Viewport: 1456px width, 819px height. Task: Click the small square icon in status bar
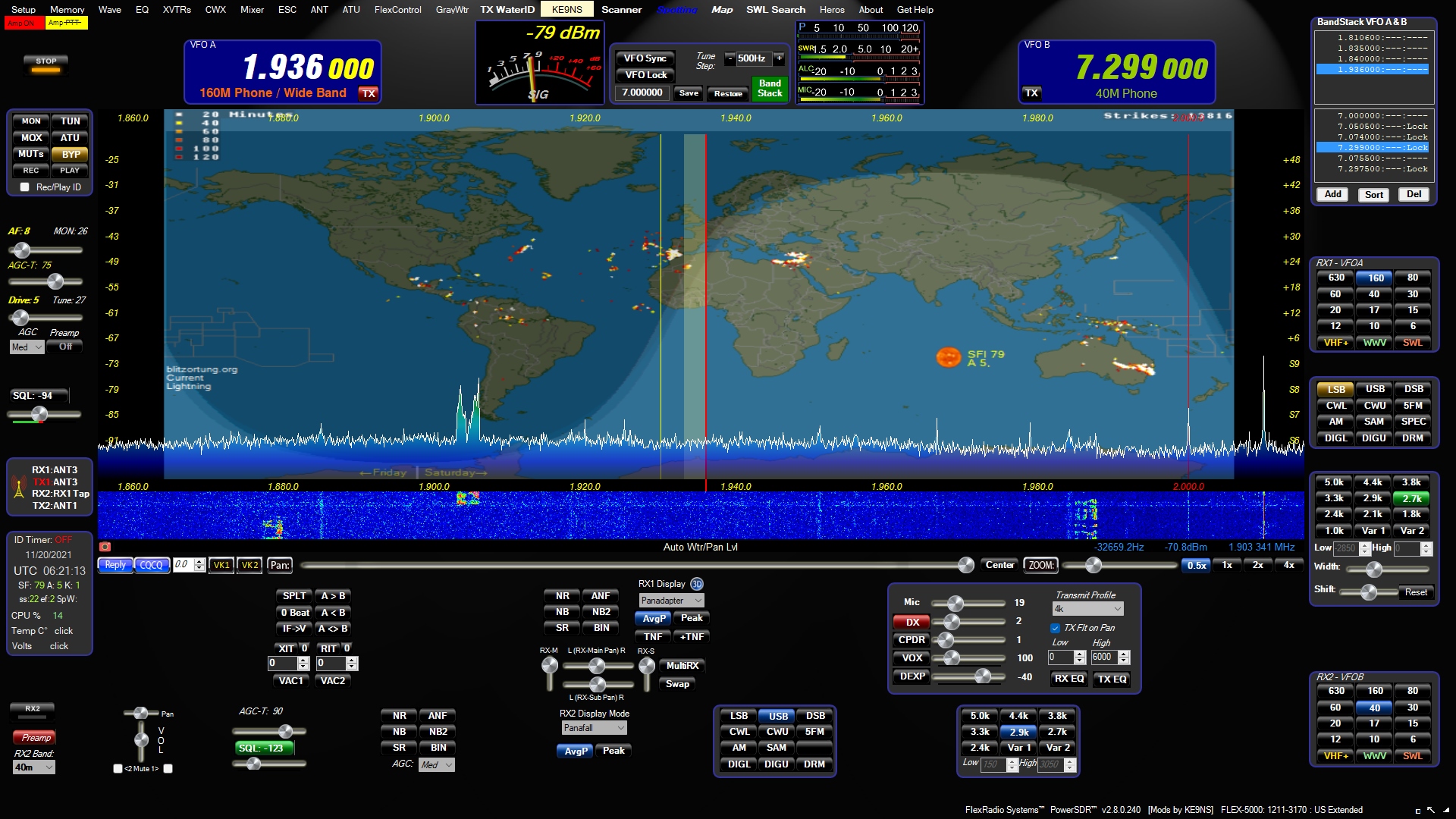[x=1417, y=811]
